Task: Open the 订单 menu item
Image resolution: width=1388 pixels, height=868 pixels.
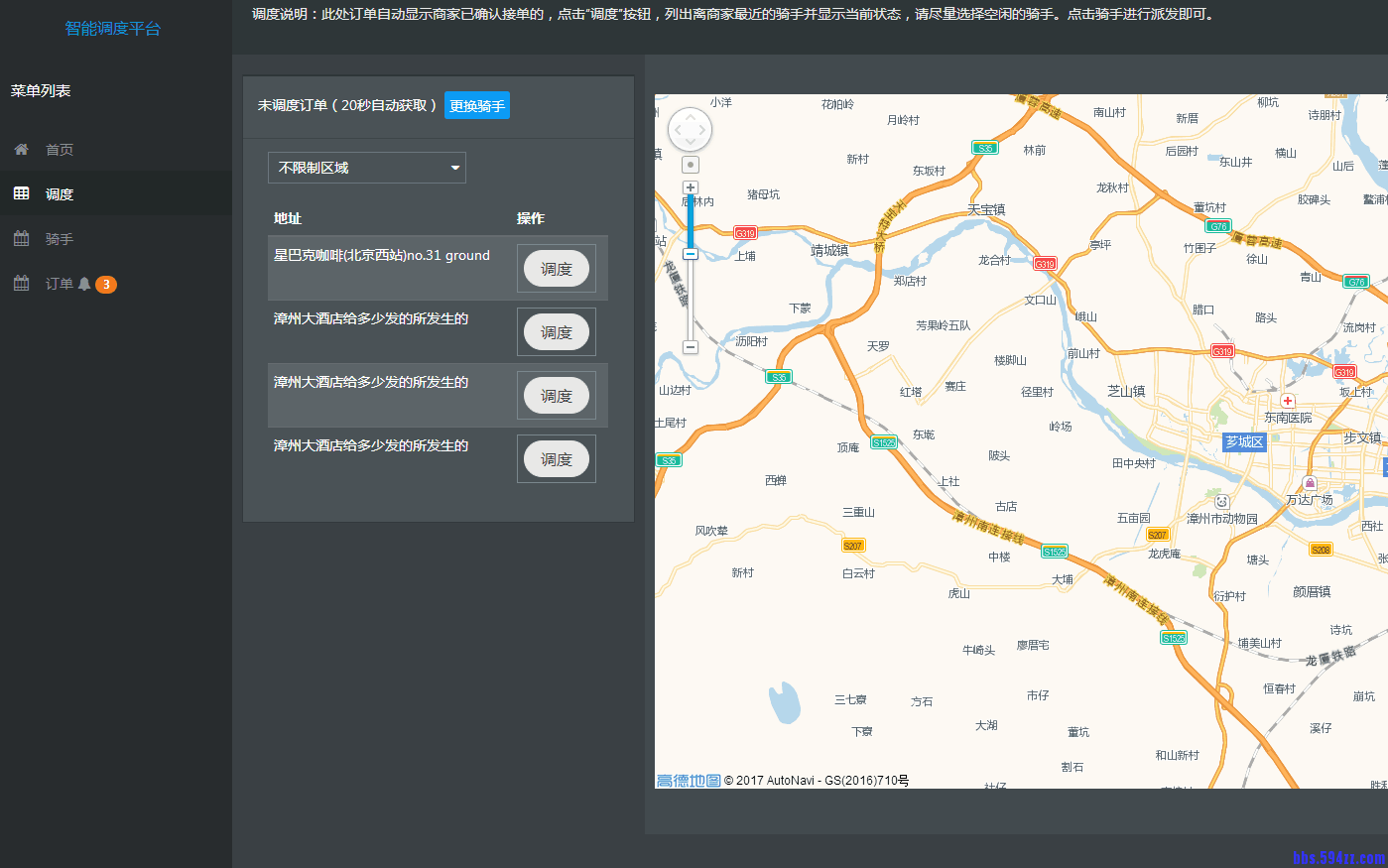Action: [60, 284]
